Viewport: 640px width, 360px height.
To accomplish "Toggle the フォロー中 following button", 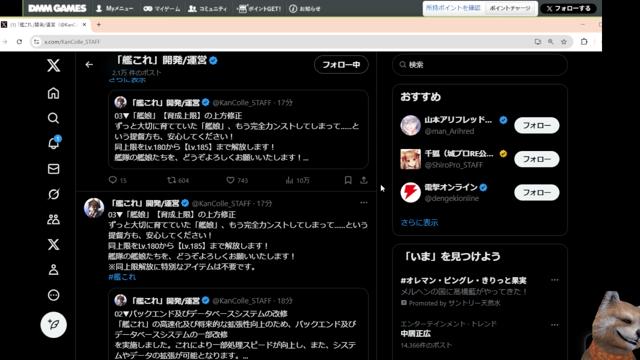I will coord(341,64).
